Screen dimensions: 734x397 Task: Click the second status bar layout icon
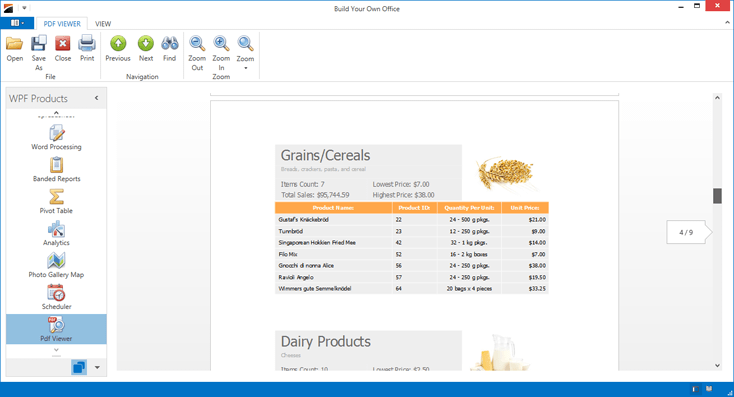point(709,389)
